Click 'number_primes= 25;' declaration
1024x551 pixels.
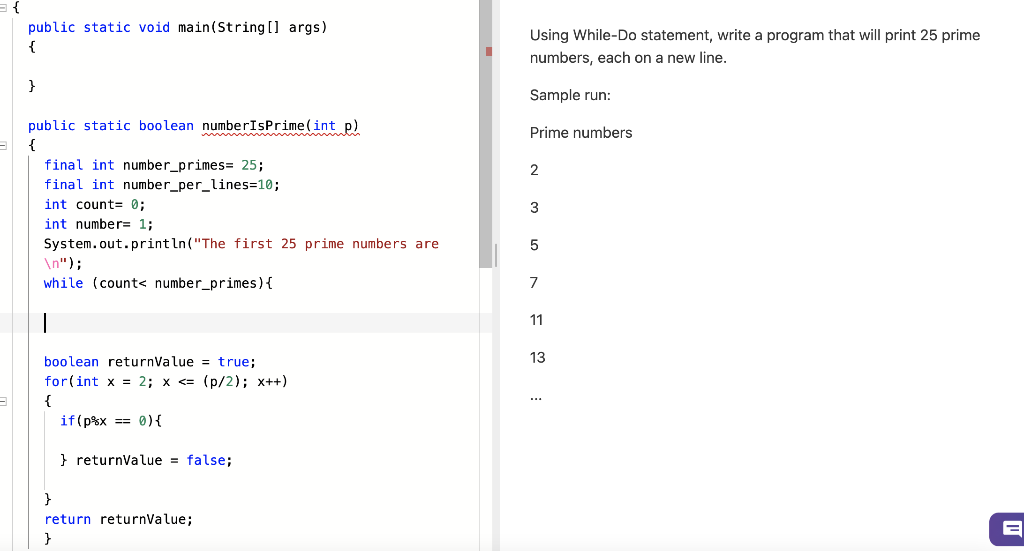coord(193,165)
